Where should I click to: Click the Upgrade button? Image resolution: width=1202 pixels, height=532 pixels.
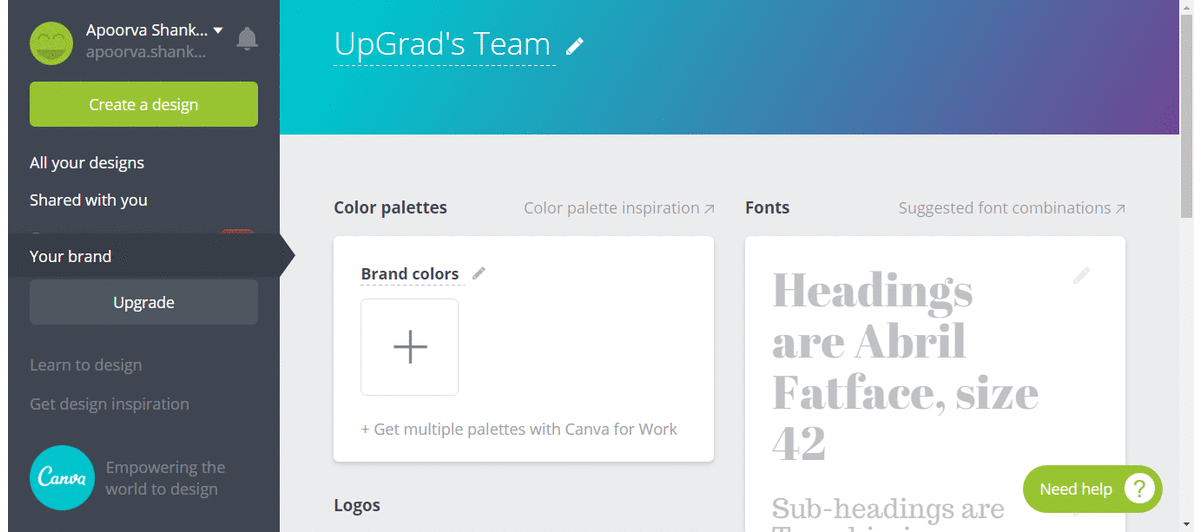[x=144, y=302]
